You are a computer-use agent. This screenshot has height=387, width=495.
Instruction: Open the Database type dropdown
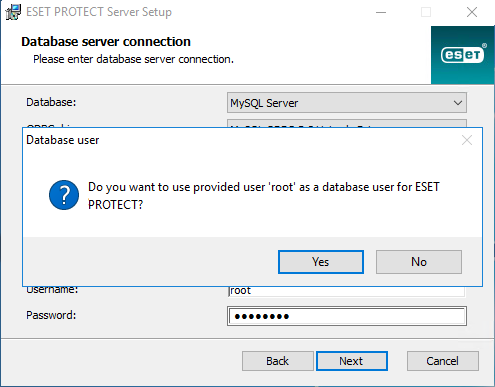point(347,103)
